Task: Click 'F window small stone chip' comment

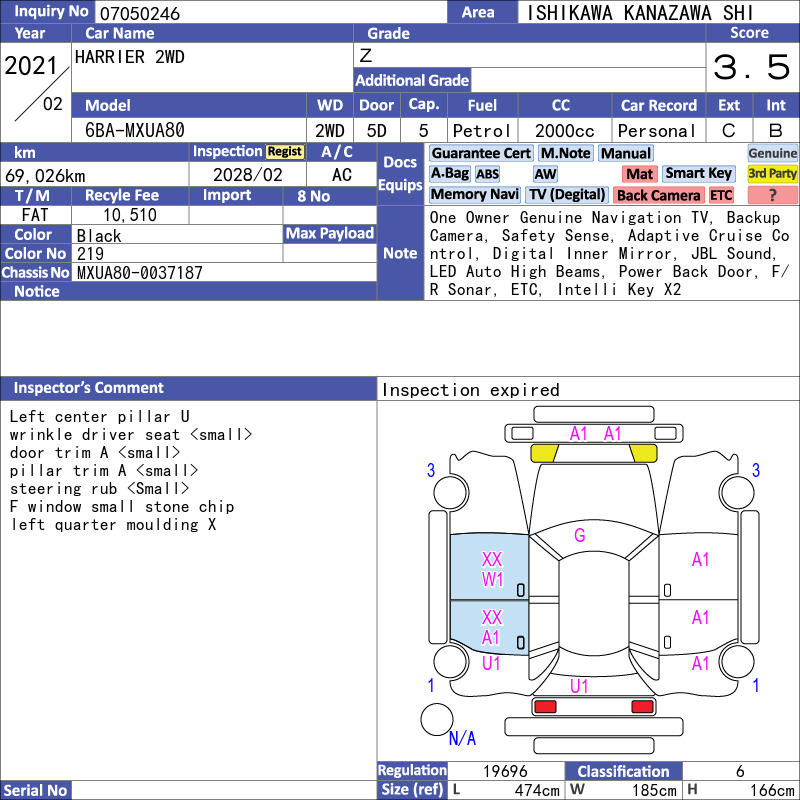Action: (122, 506)
